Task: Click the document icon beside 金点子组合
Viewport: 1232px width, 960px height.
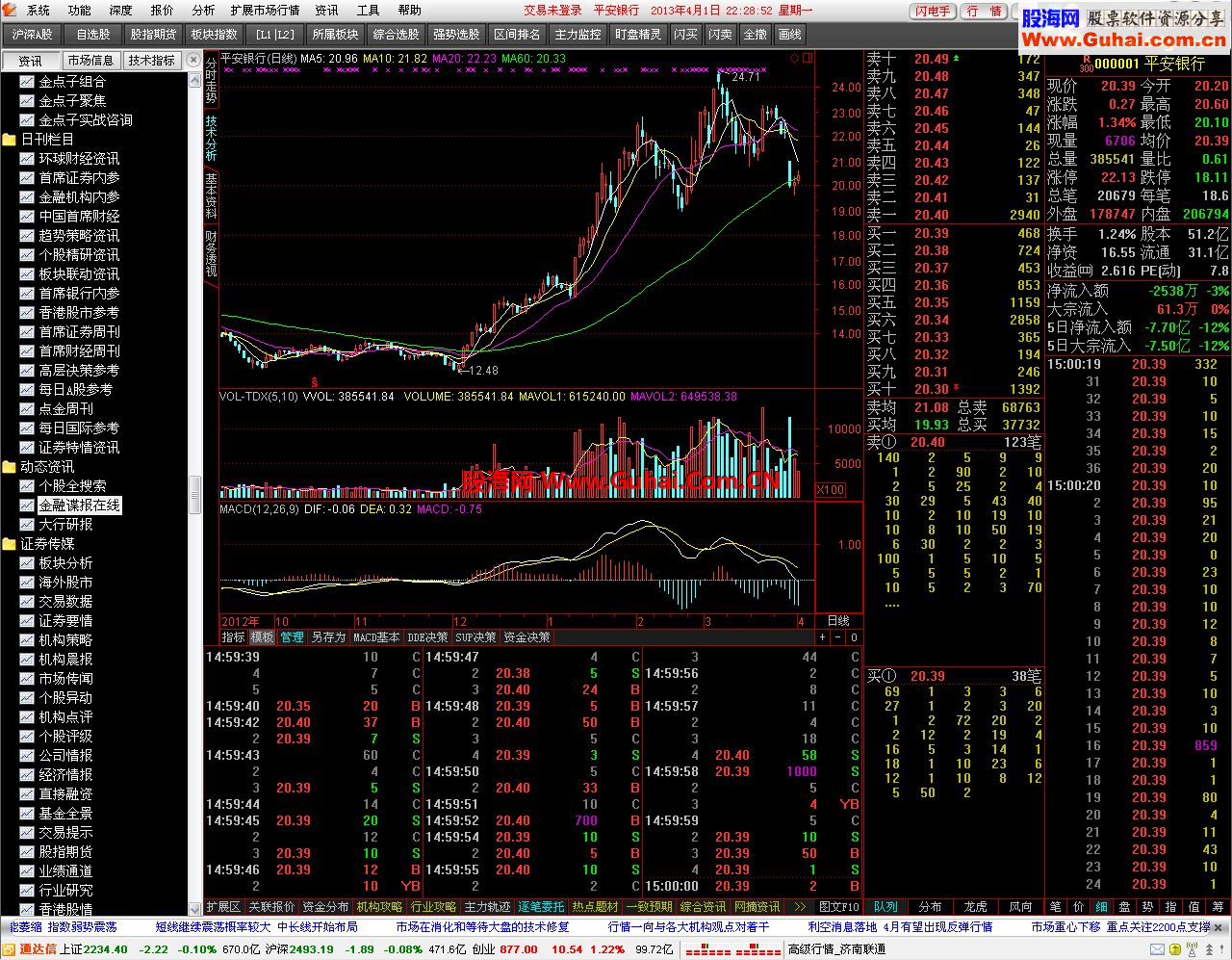Action: point(27,82)
